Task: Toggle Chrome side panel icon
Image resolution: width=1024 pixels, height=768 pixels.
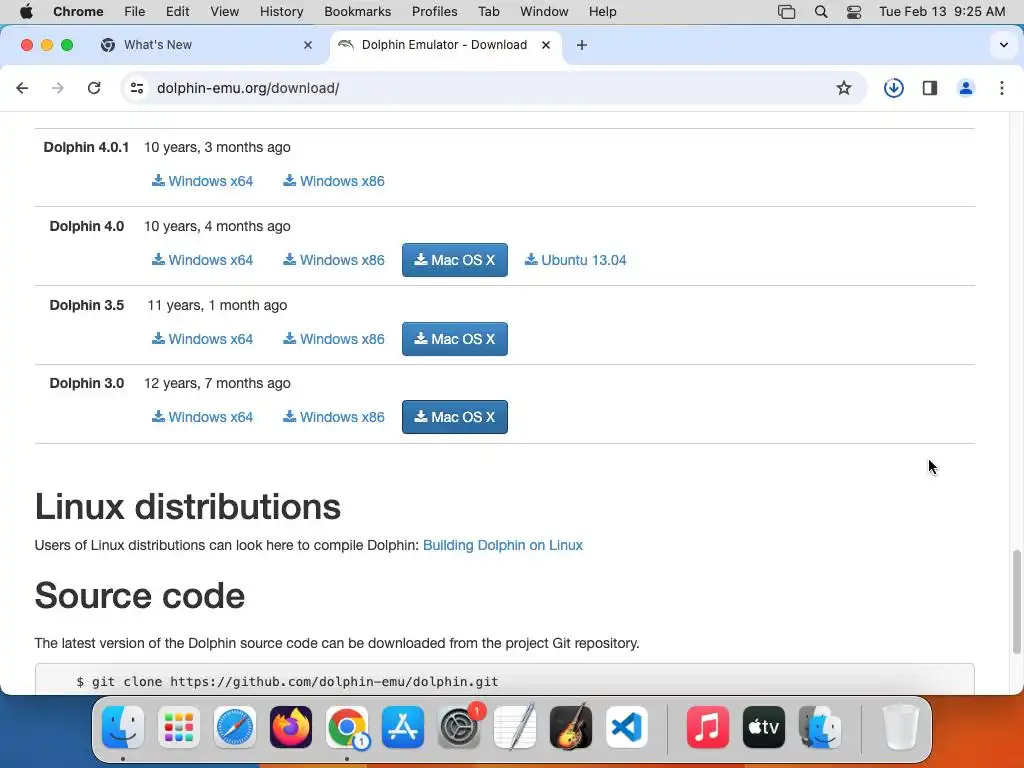Action: pos(930,88)
